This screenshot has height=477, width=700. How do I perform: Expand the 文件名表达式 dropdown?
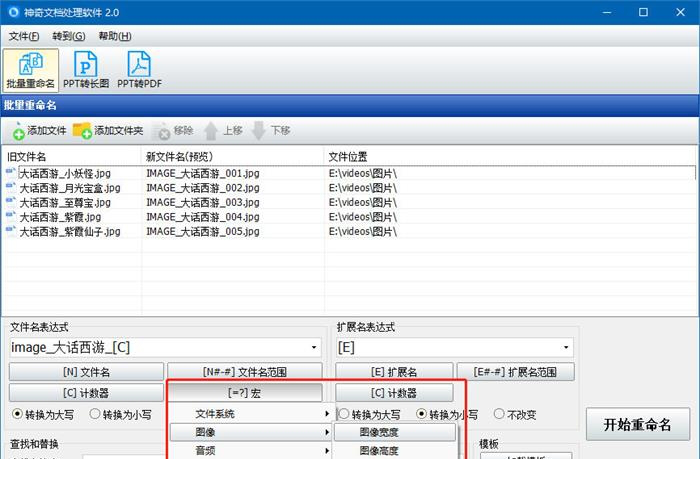point(315,348)
